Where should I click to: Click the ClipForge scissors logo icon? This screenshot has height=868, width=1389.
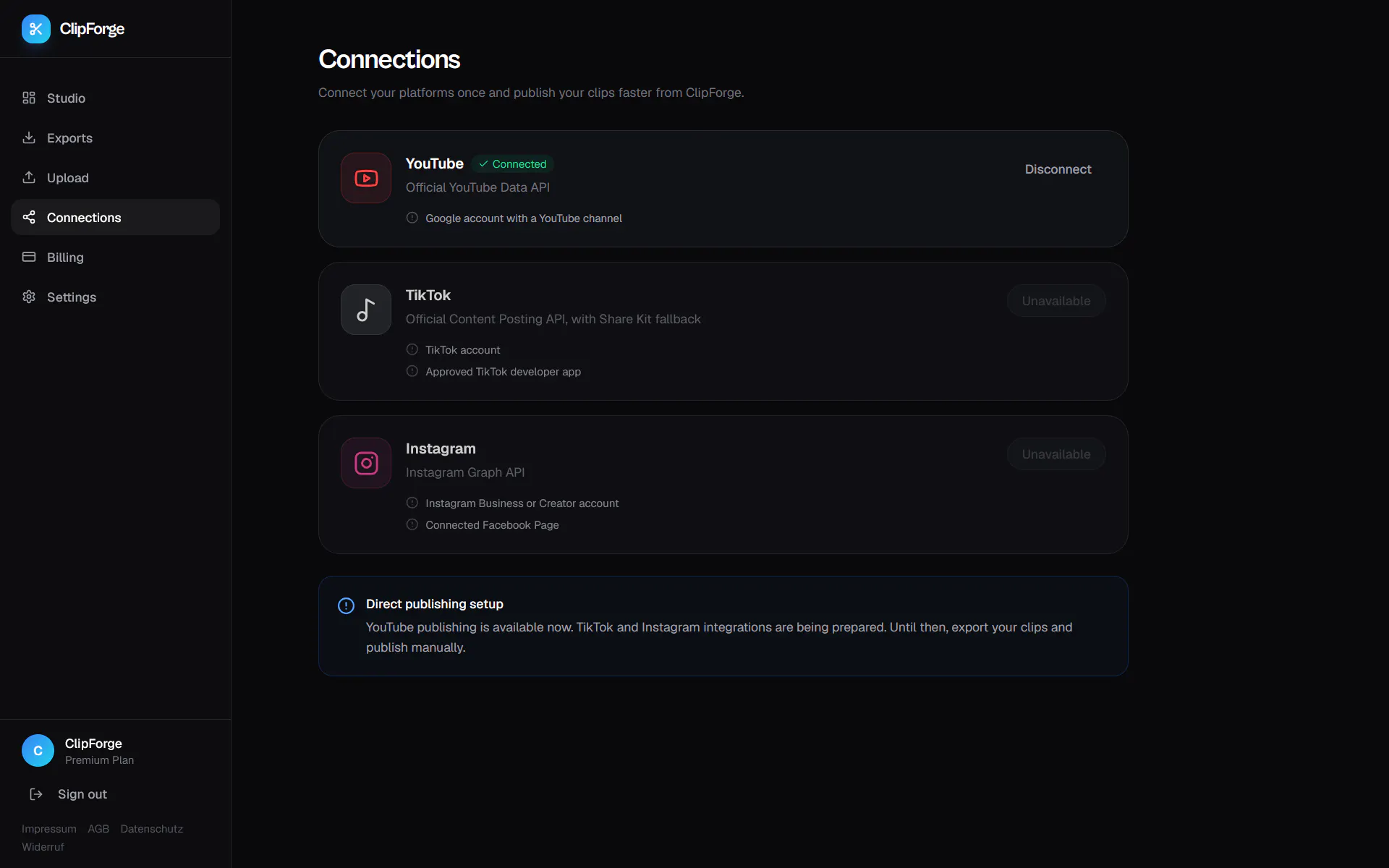tap(36, 29)
